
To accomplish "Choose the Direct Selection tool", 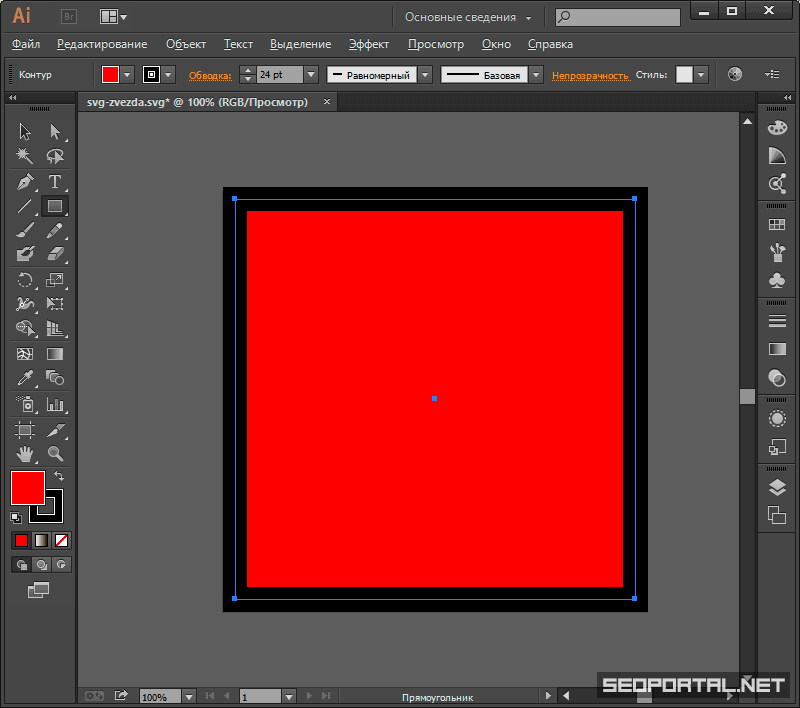I will (x=55, y=132).
